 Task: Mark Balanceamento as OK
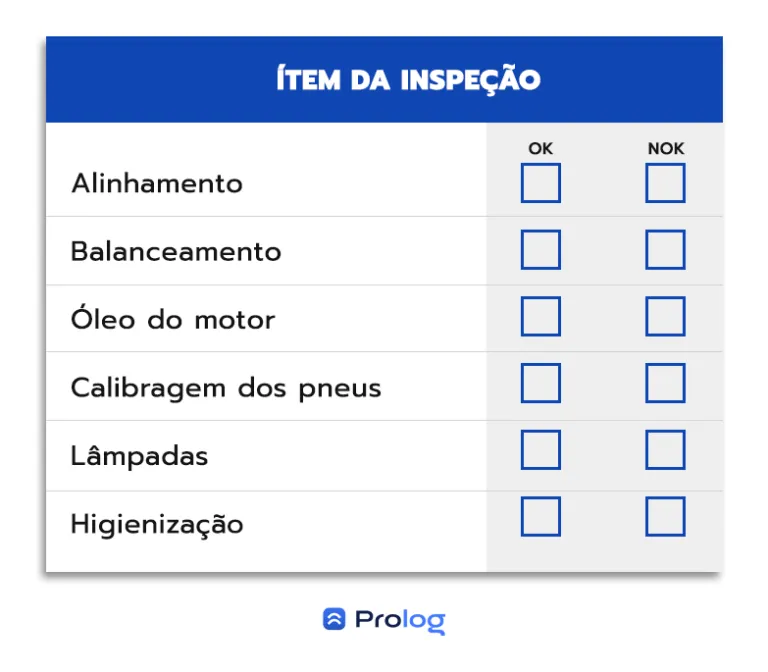[540, 249]
